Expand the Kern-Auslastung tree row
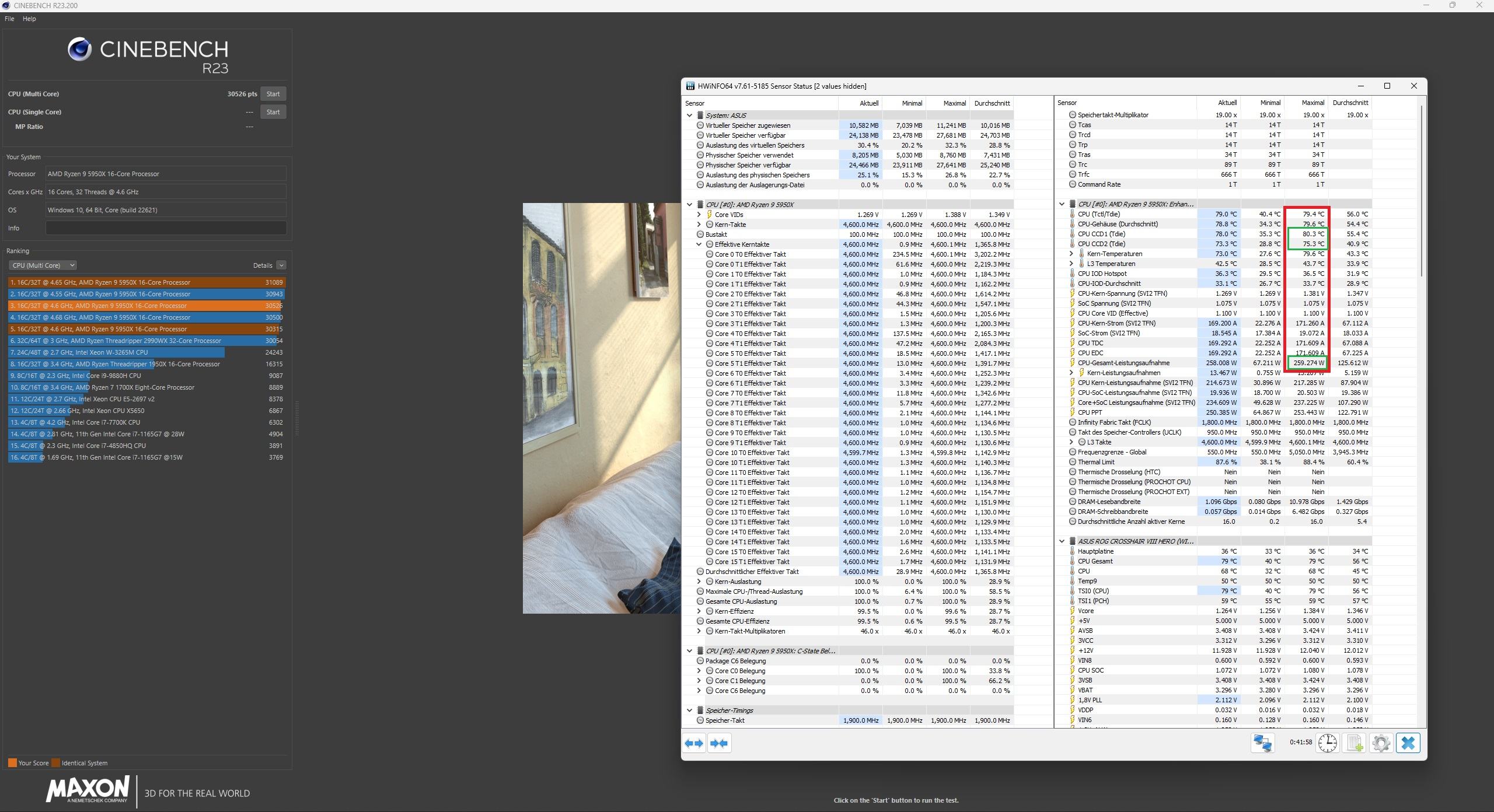The image size is (1494, 812). (x=699, y=582)
